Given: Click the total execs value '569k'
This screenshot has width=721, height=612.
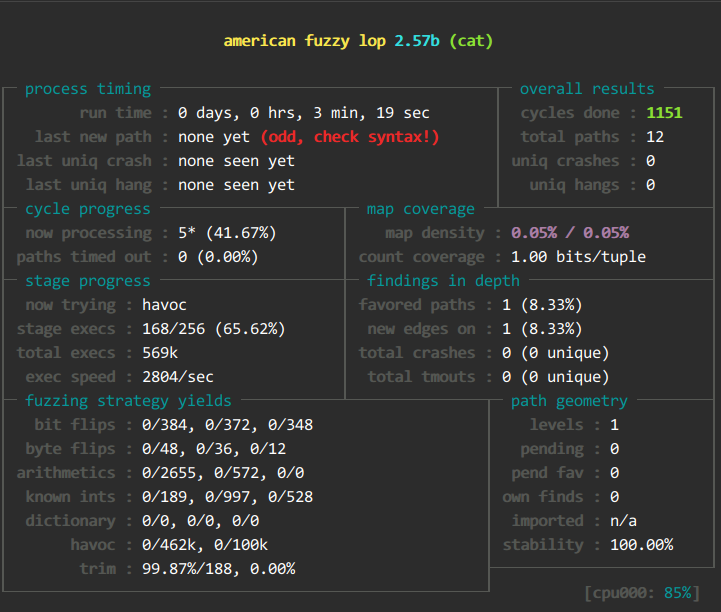Looking at the screenshot, I should [160, 353].
